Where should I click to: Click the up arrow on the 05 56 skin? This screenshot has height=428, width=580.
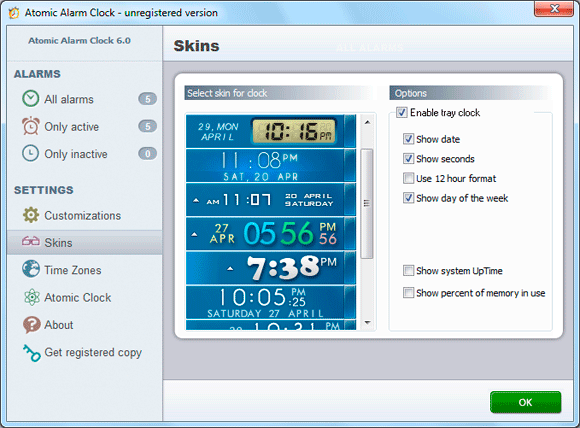tap(194, 235)
